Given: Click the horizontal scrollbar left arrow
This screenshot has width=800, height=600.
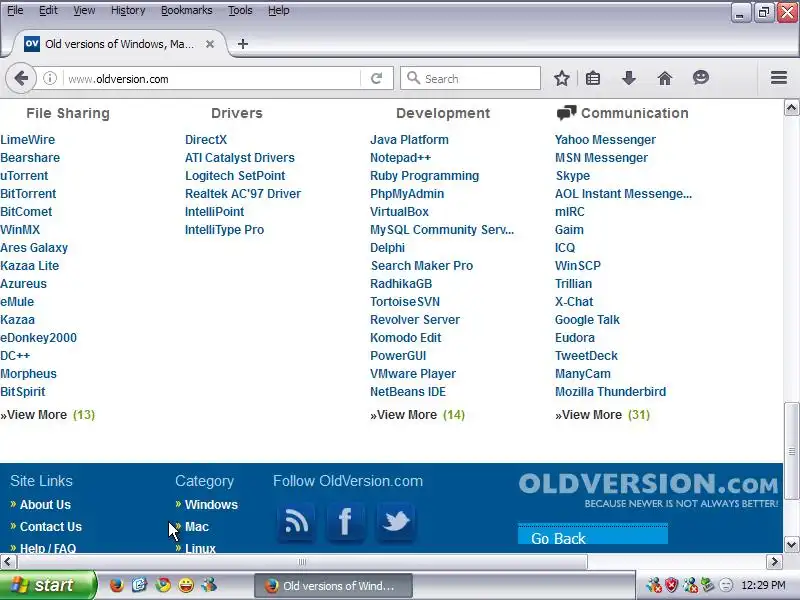Looking at the screenshot, I should click(x=8, y=562).
